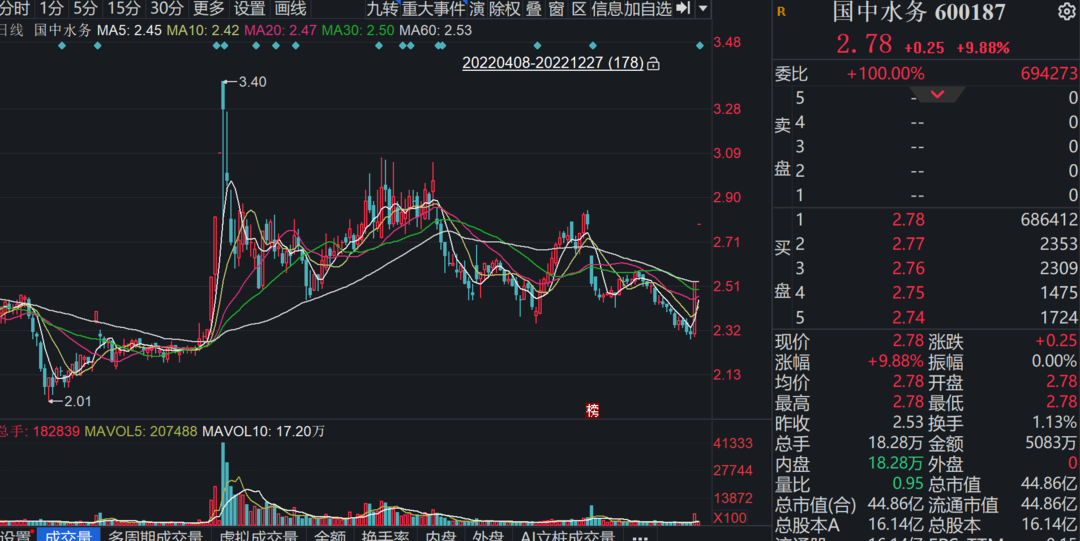
Task: Click the orange R badge before 国中水务
Action: pyautogui.click(x=781, y=12)
